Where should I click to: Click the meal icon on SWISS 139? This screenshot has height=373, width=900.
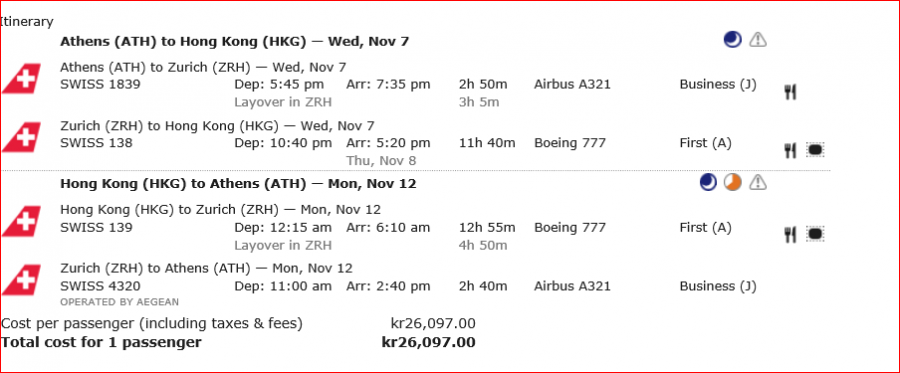pyautogui.click(x=790, y=234)
